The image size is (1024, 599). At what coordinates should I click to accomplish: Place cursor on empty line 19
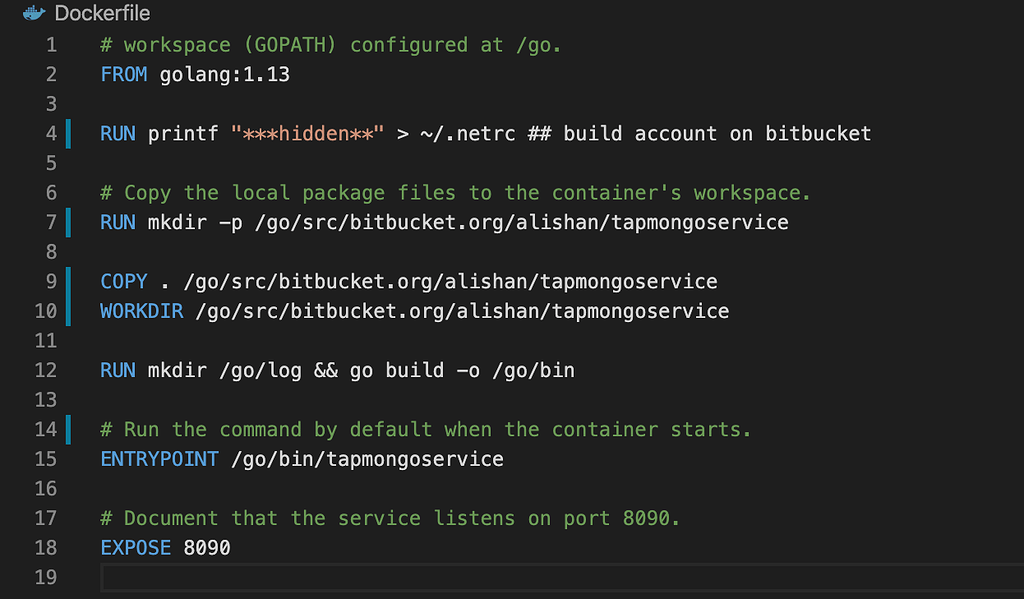point(562,577)
